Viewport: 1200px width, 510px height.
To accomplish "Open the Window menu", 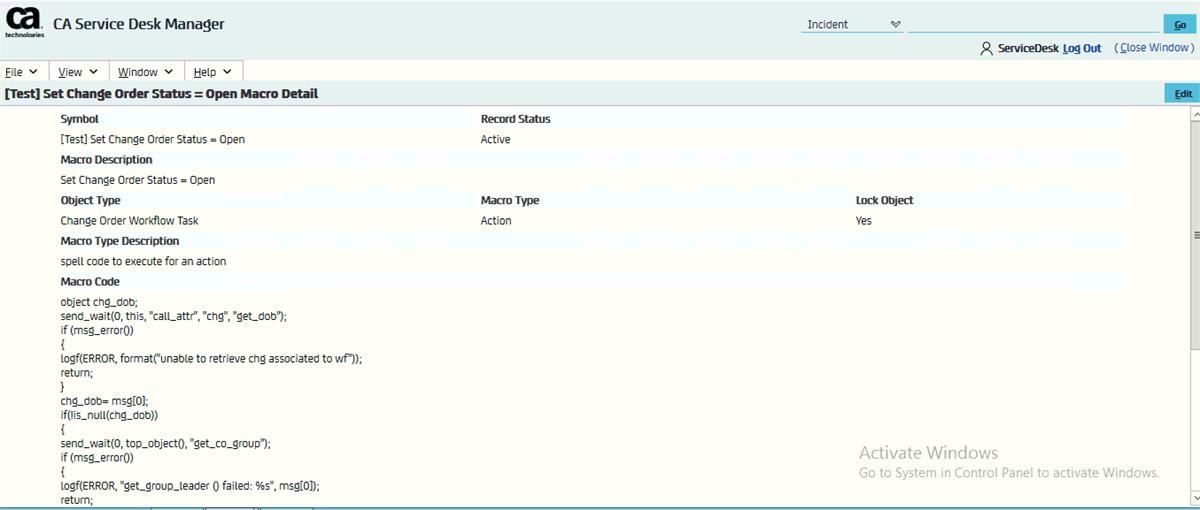I will pos(145,72).
